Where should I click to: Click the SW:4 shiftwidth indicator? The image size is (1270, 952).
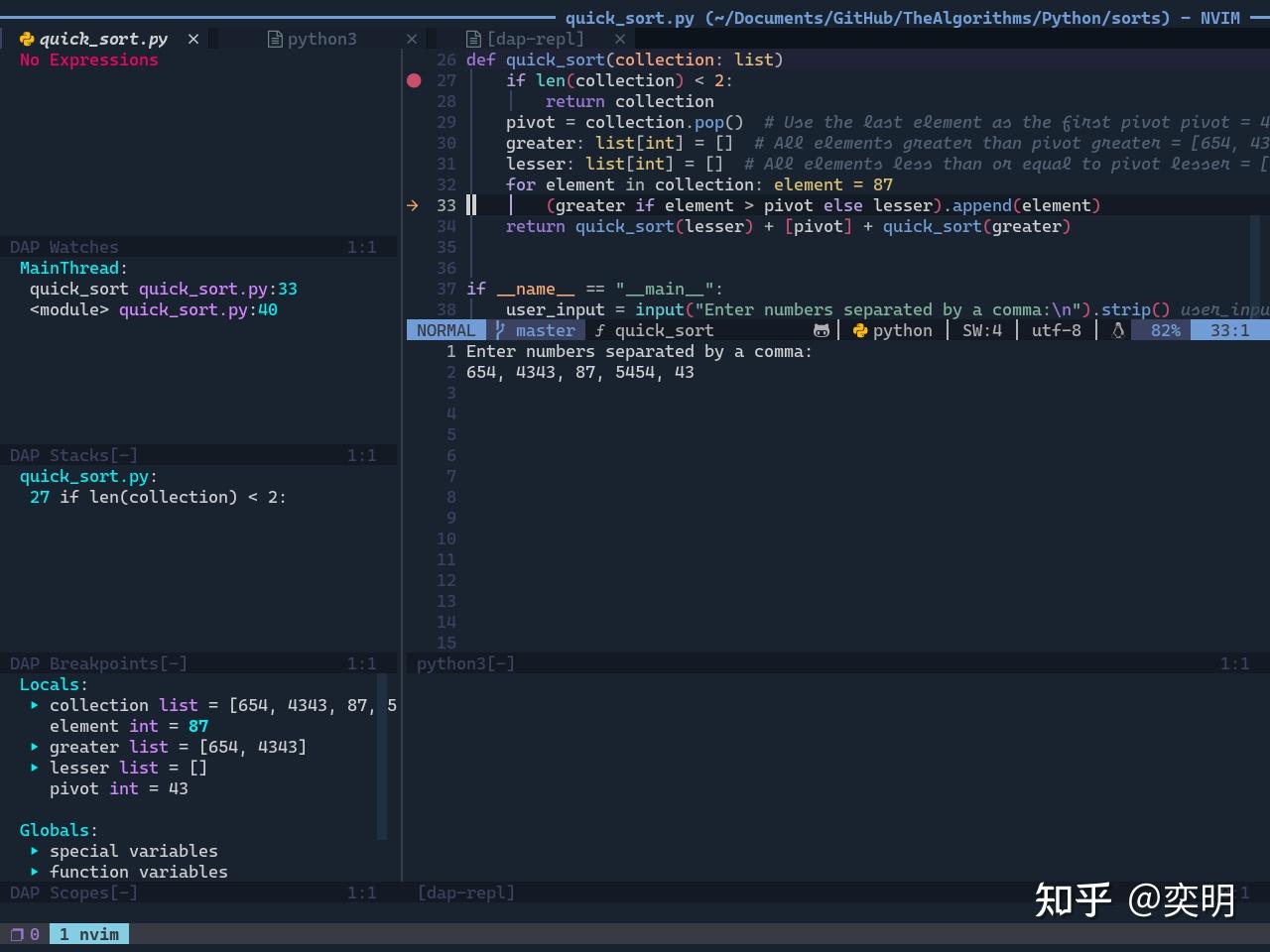tap(982, 330)
